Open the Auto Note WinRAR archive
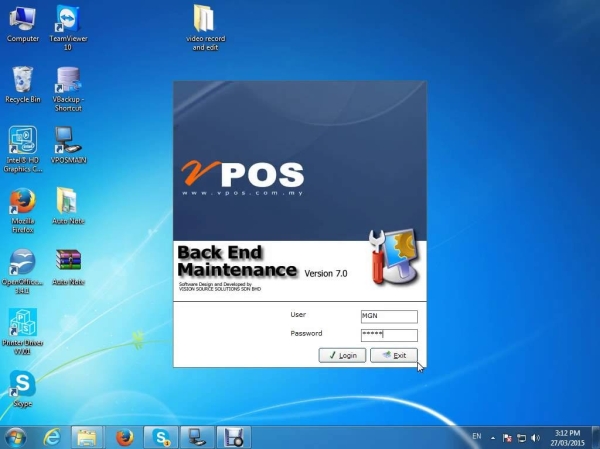The width and height of the screenshot is (600, 449). tap(68, 267)
